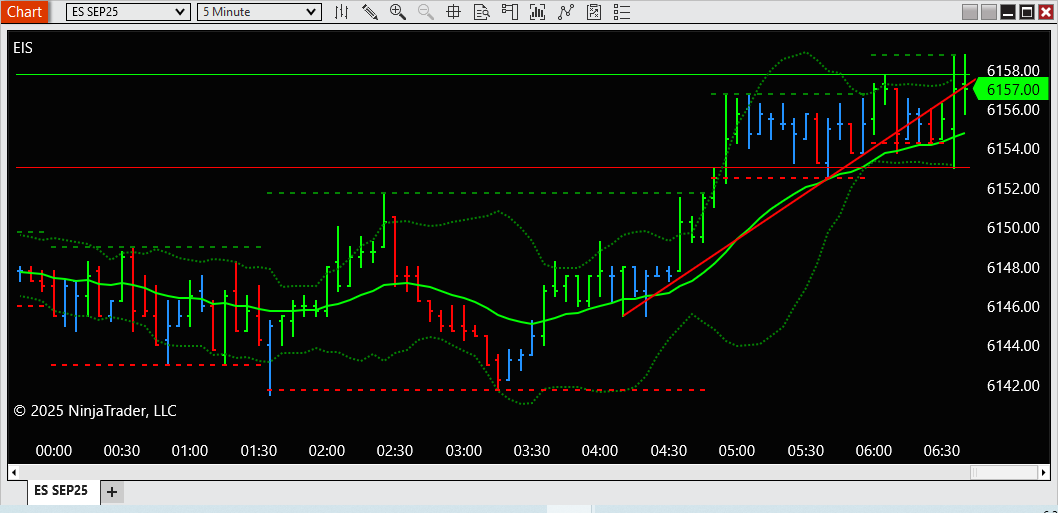
Task: Expand the ES SEP25 instrument dropdown
Action: coord(128,11)
